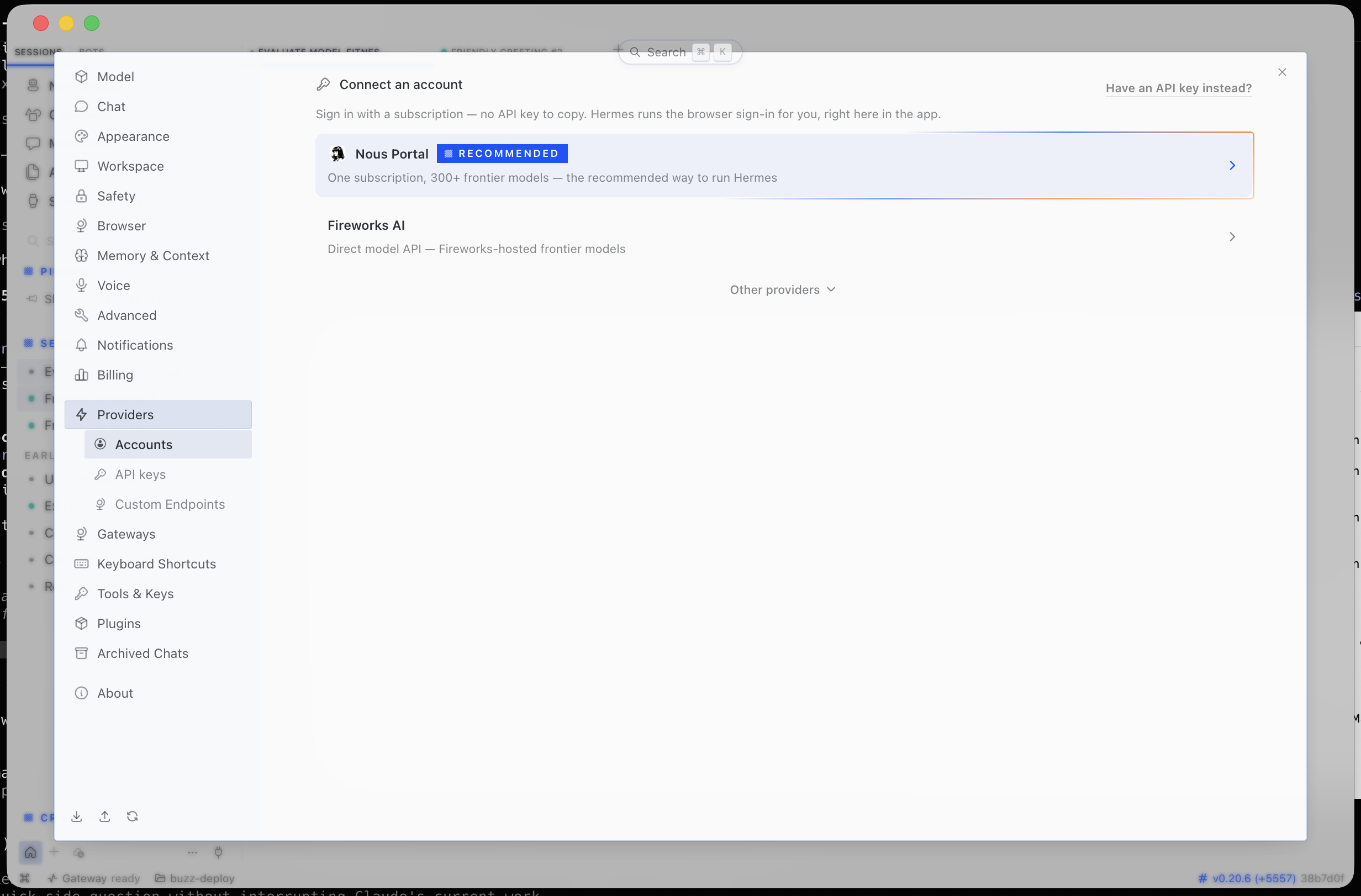Click the chevron arrow on the Fireworks AI row
The image size is (1361, 896).
[x=1232, y=237]
